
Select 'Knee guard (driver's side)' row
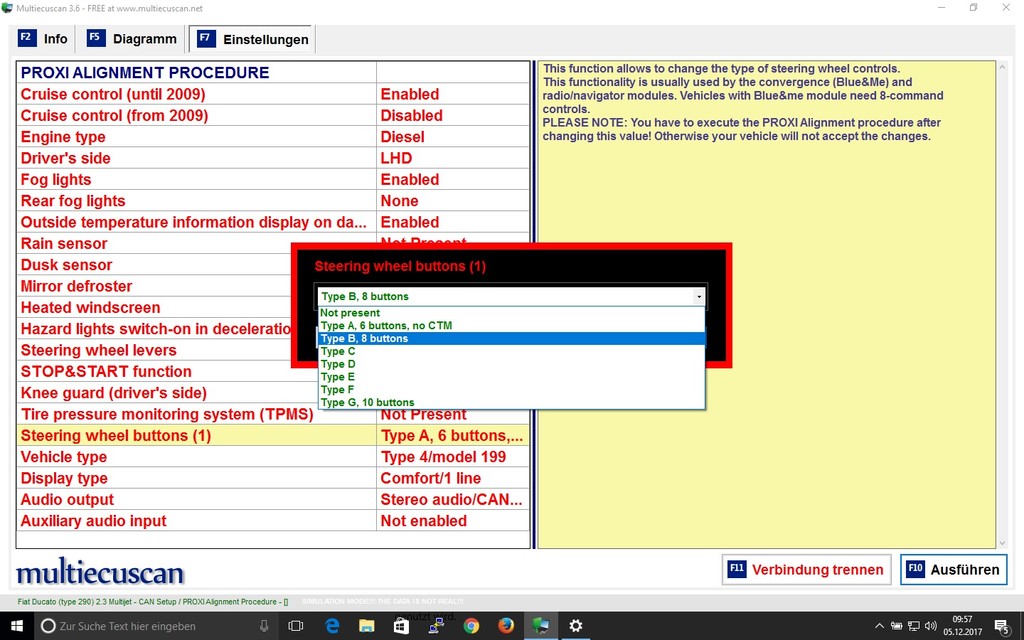pyautogui.click(x=167, y=392)
